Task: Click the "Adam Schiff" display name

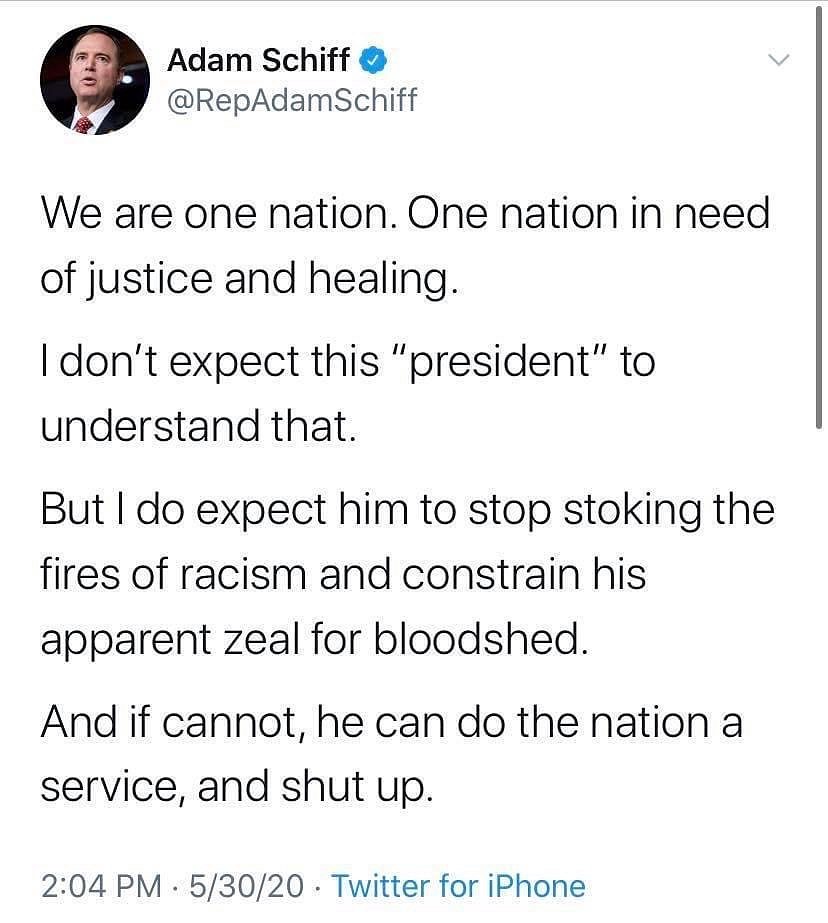Action: tap(258, 61)
